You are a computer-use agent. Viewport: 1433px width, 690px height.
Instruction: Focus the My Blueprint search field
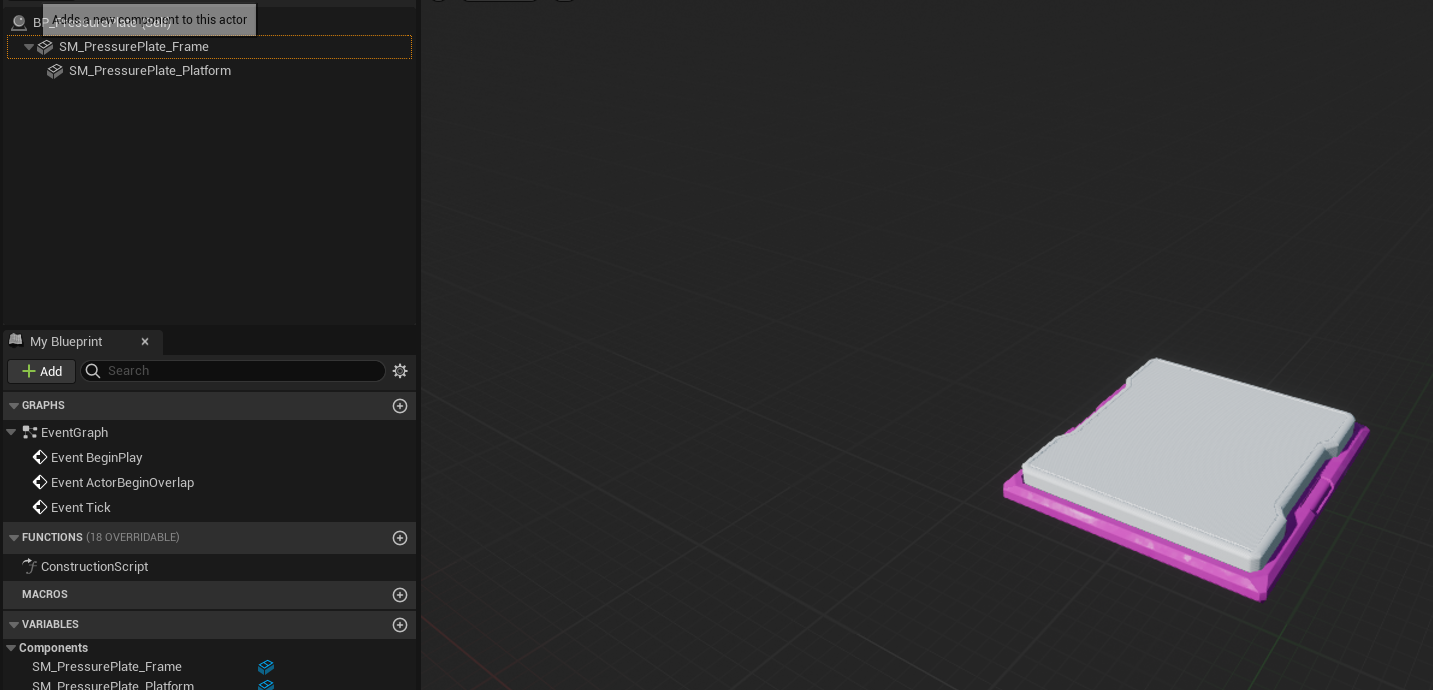233,371
